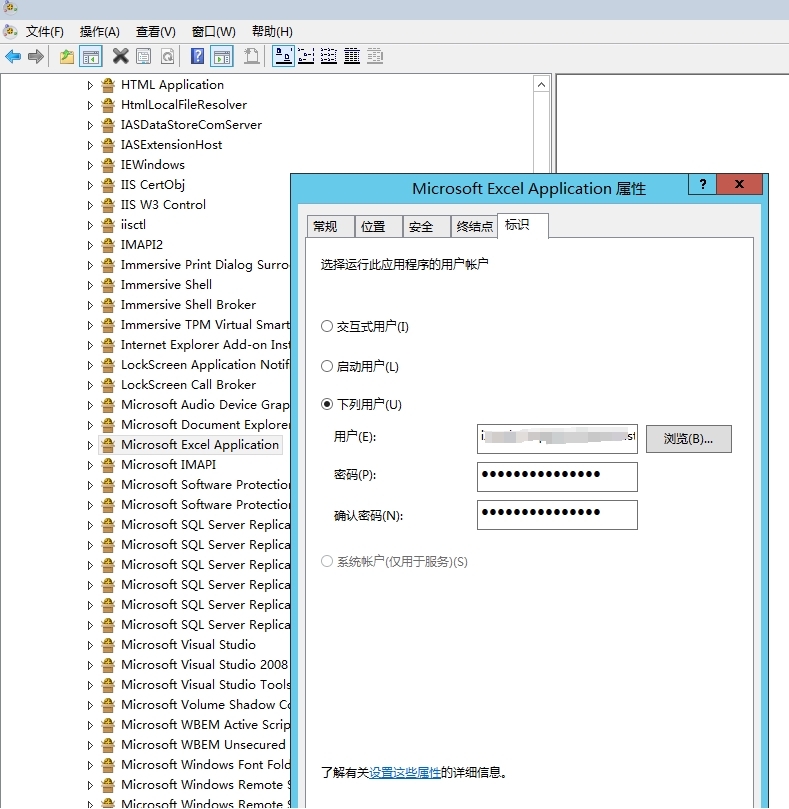The width and height of the screenshot is (789, 809).
Task: Click the Microsoft Visual Studio package icon
Action: click(x=108, y=645)
